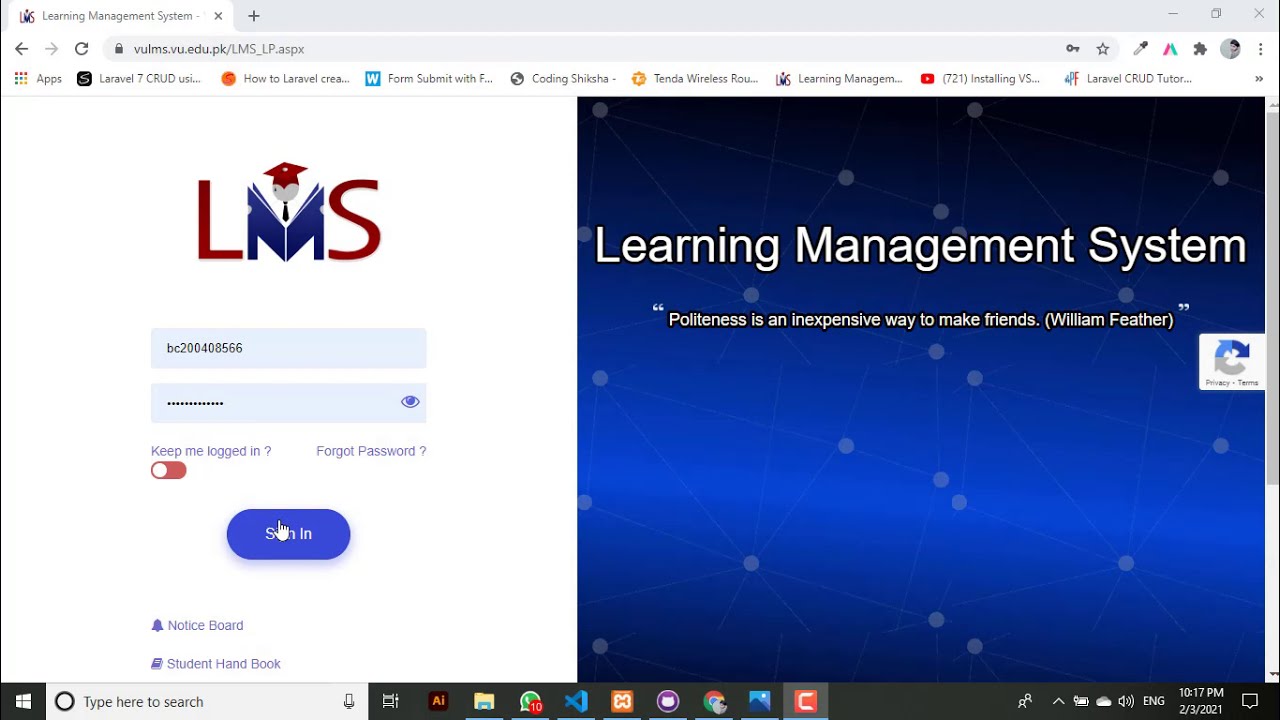This screenshot has height=720, width=1280.
Task: Open Chrome from taskbar
Action: point(714,702)
